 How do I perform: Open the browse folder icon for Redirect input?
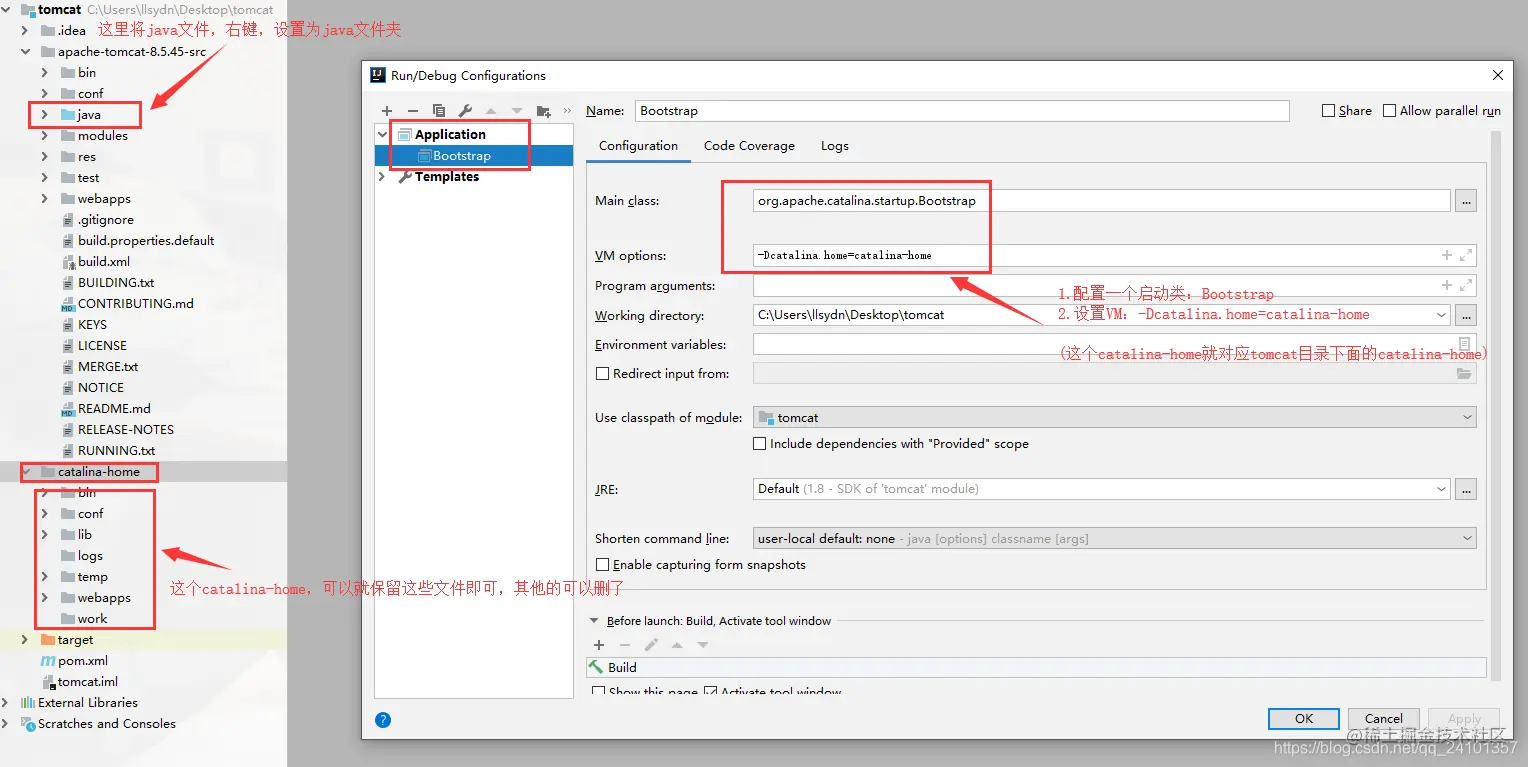(x=1464, y=374)
